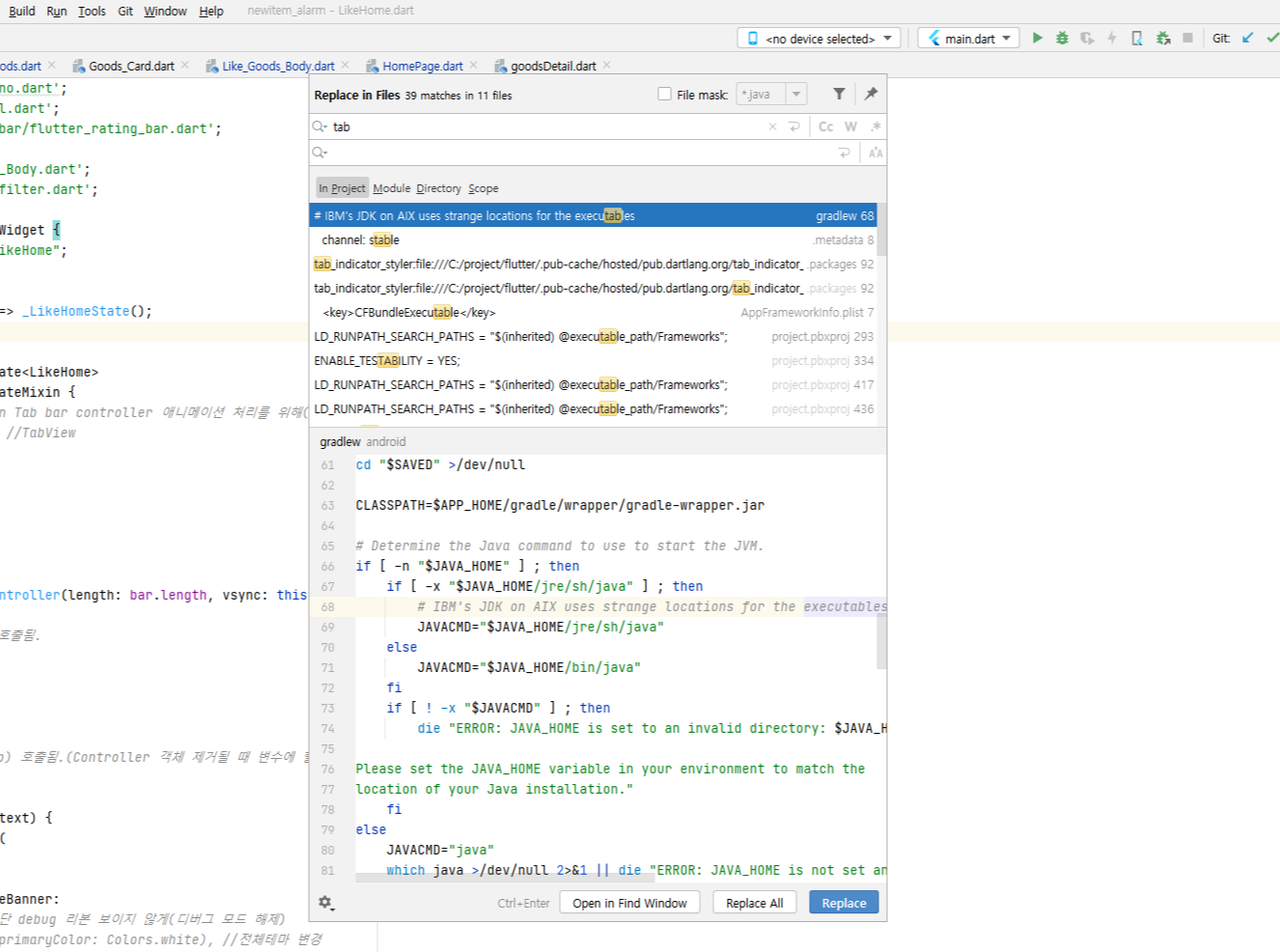Open the Git menu
Image resolution: width=1280 pixels, height=952 pixels.
(x=125, y=11)
